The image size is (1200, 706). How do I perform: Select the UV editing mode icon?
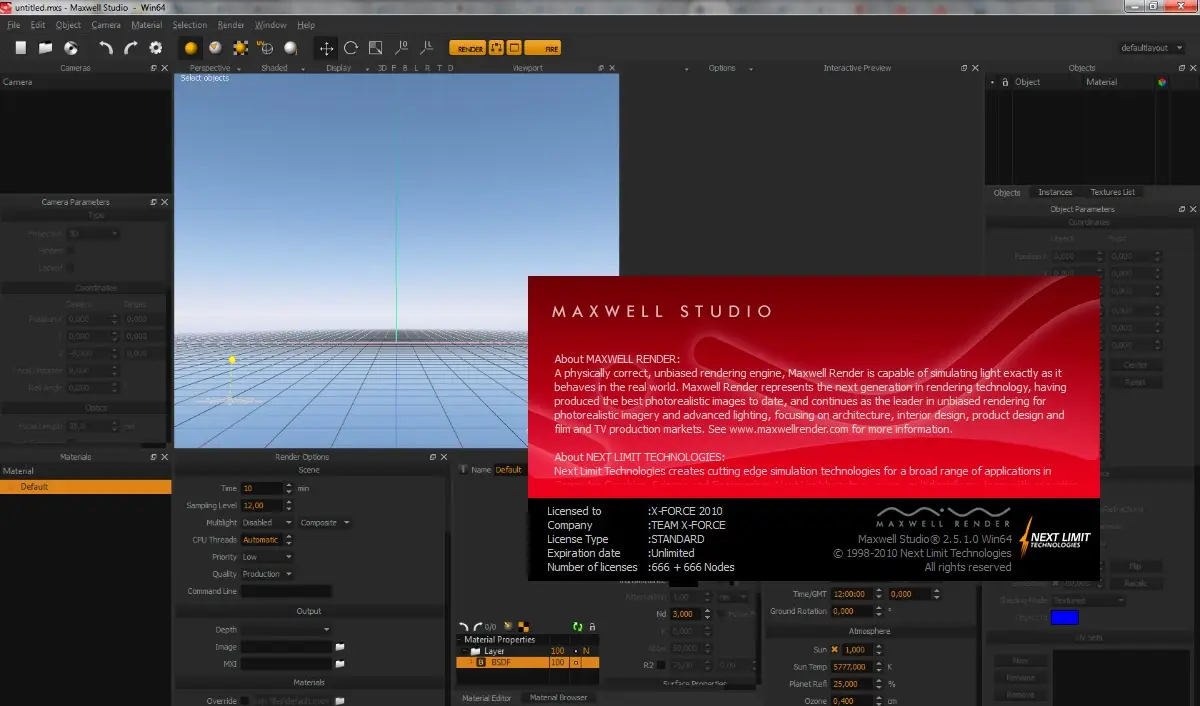[266, 47]
